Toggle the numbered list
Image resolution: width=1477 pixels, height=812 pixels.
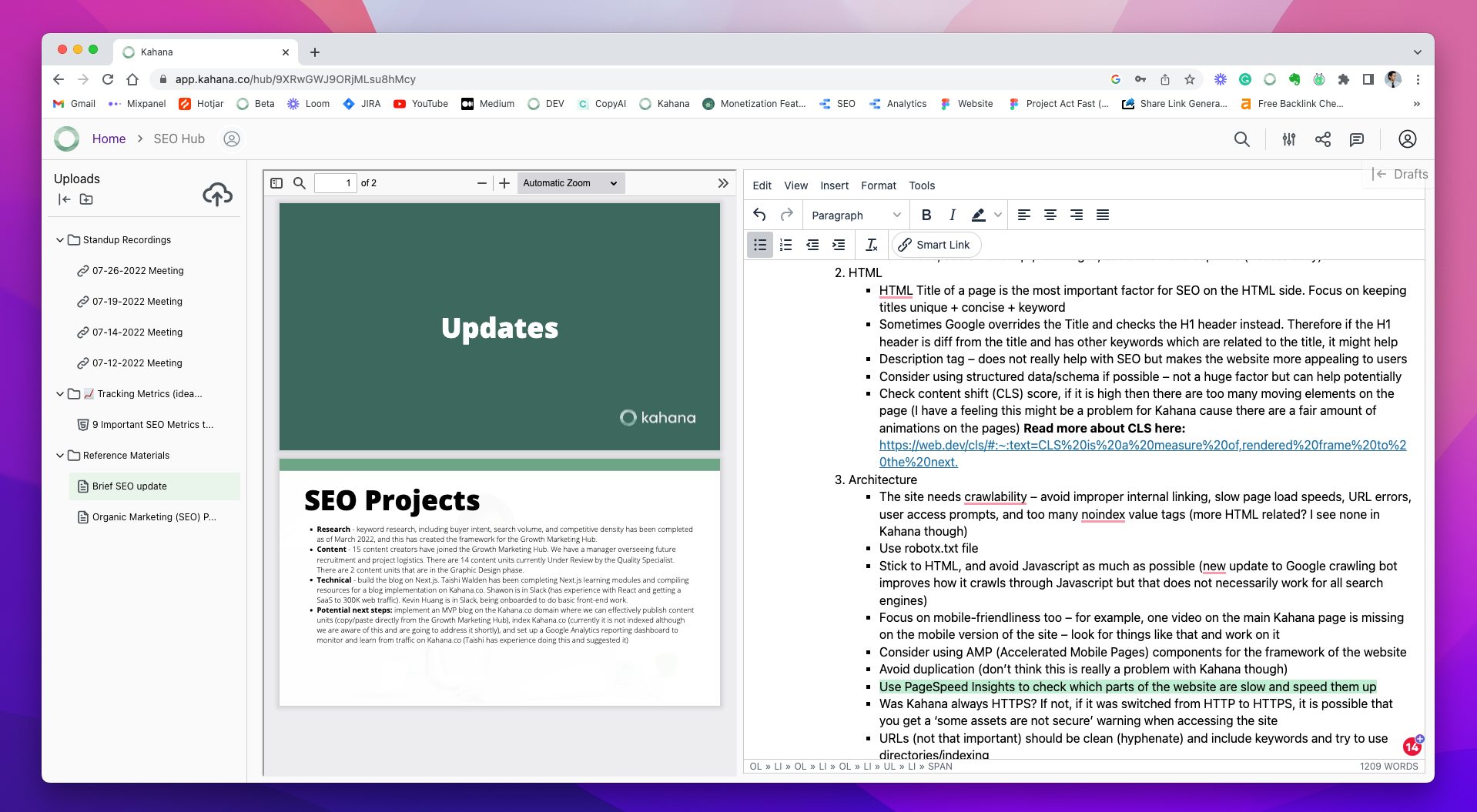785,245
